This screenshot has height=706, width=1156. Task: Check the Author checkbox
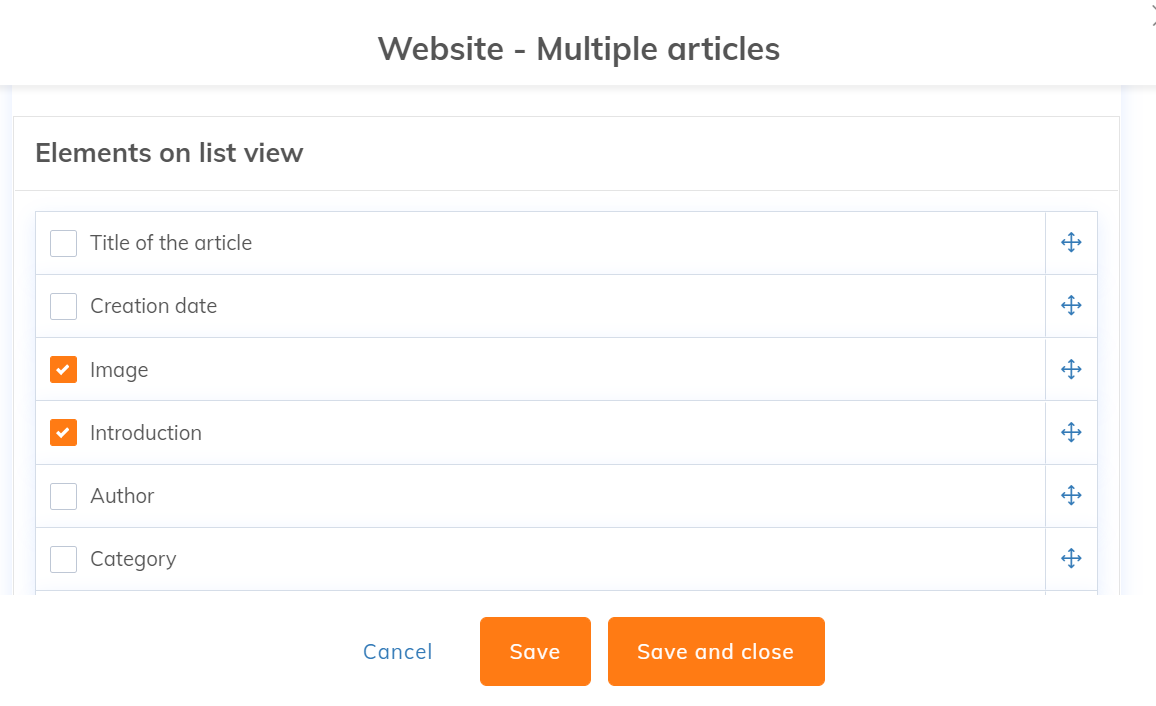click(x=64, y=496)
